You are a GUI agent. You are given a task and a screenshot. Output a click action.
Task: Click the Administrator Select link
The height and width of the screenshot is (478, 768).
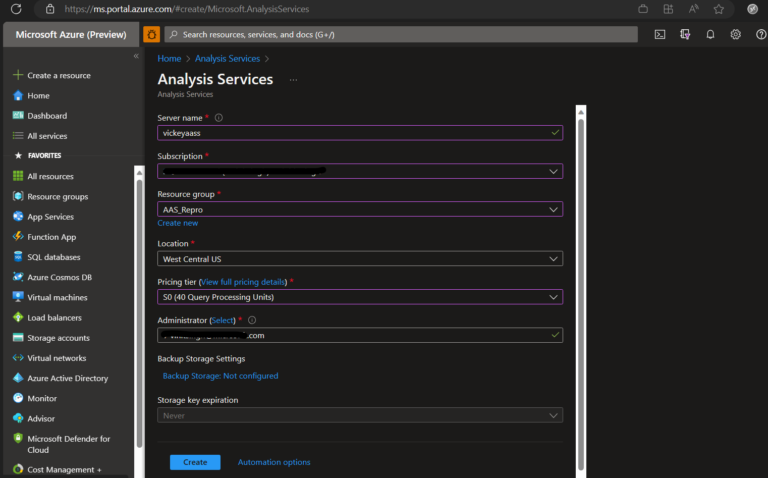222,320
